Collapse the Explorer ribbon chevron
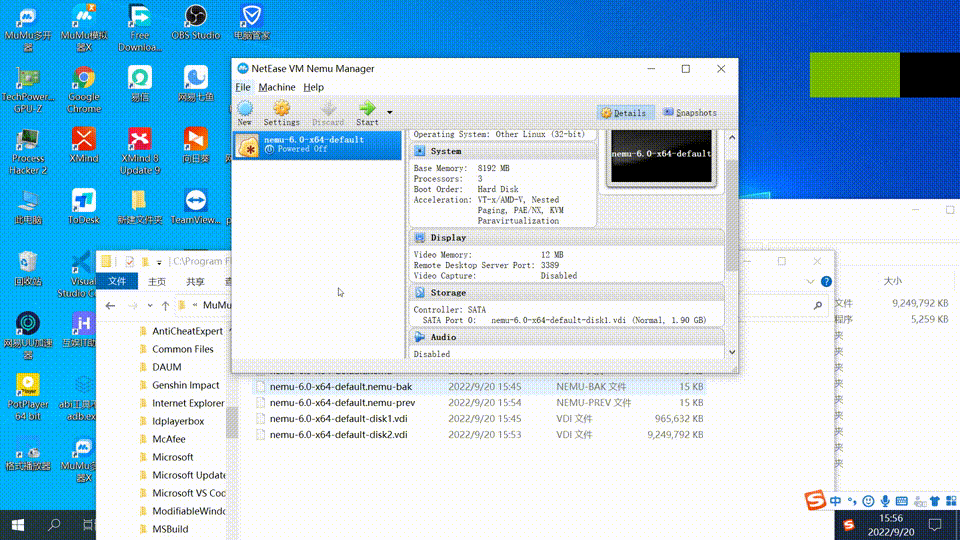The image size is (960, 540). [x=810, y=282]
